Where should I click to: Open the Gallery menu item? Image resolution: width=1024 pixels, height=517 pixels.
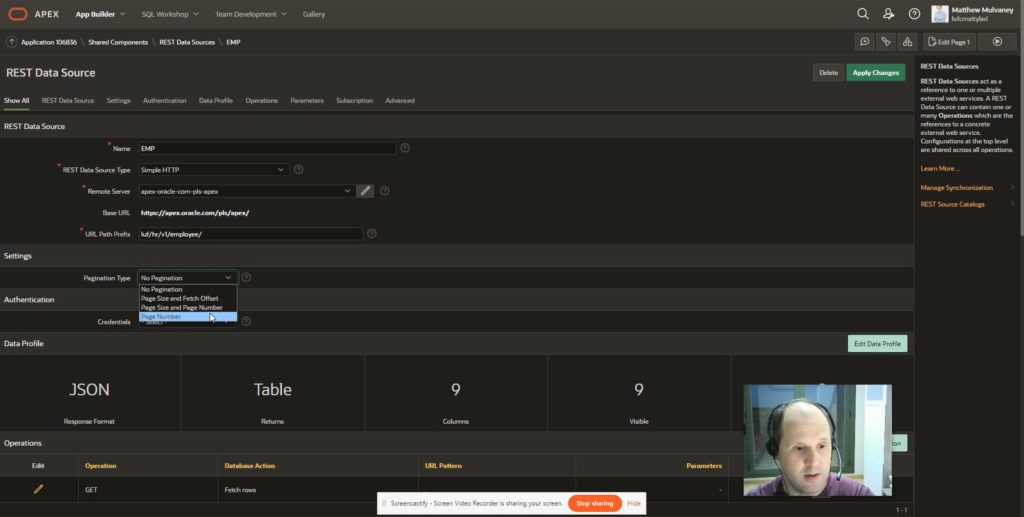click(313, 14)
